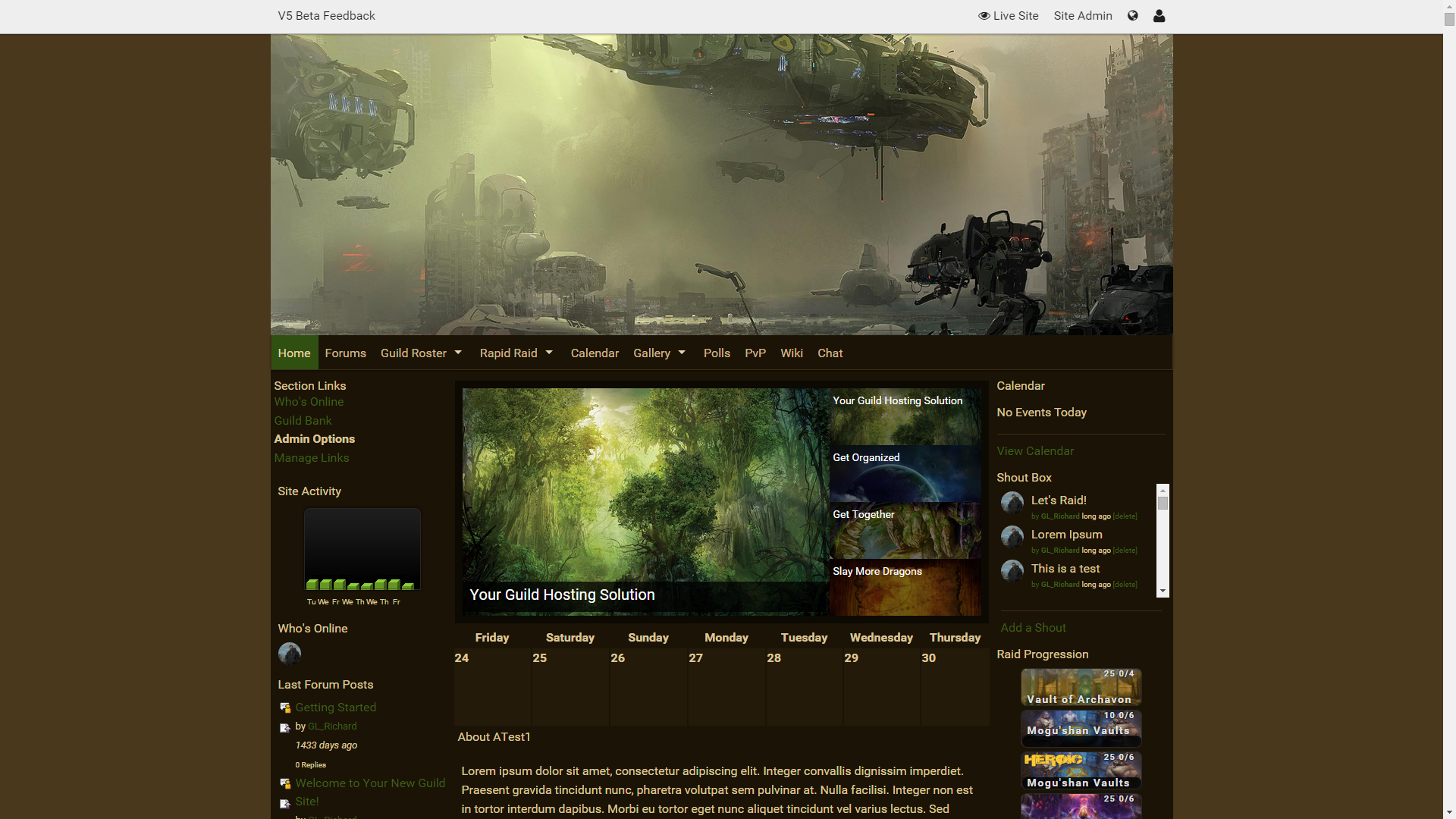Image resolution: width=1456 pixels, height=819 pixels.
Task: Open the Gallery menu
Action: click(x=651, y=353)
